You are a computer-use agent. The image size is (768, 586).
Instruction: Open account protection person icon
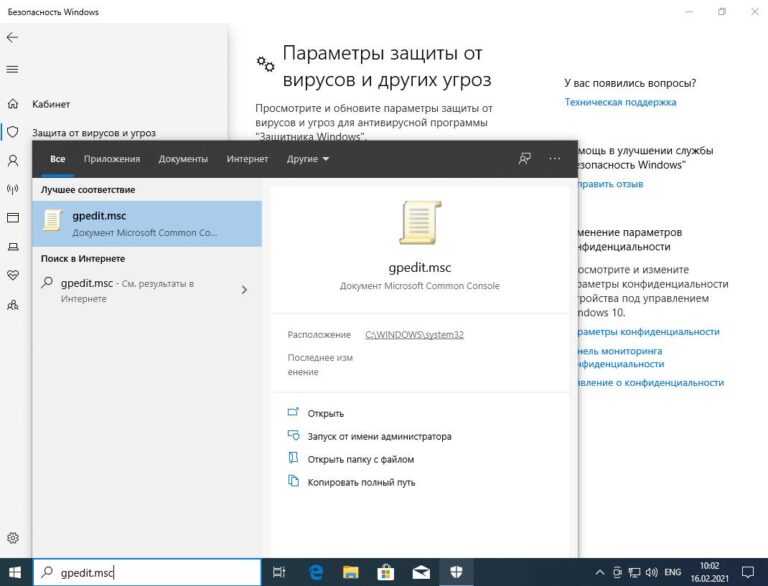tap(13, 161)
